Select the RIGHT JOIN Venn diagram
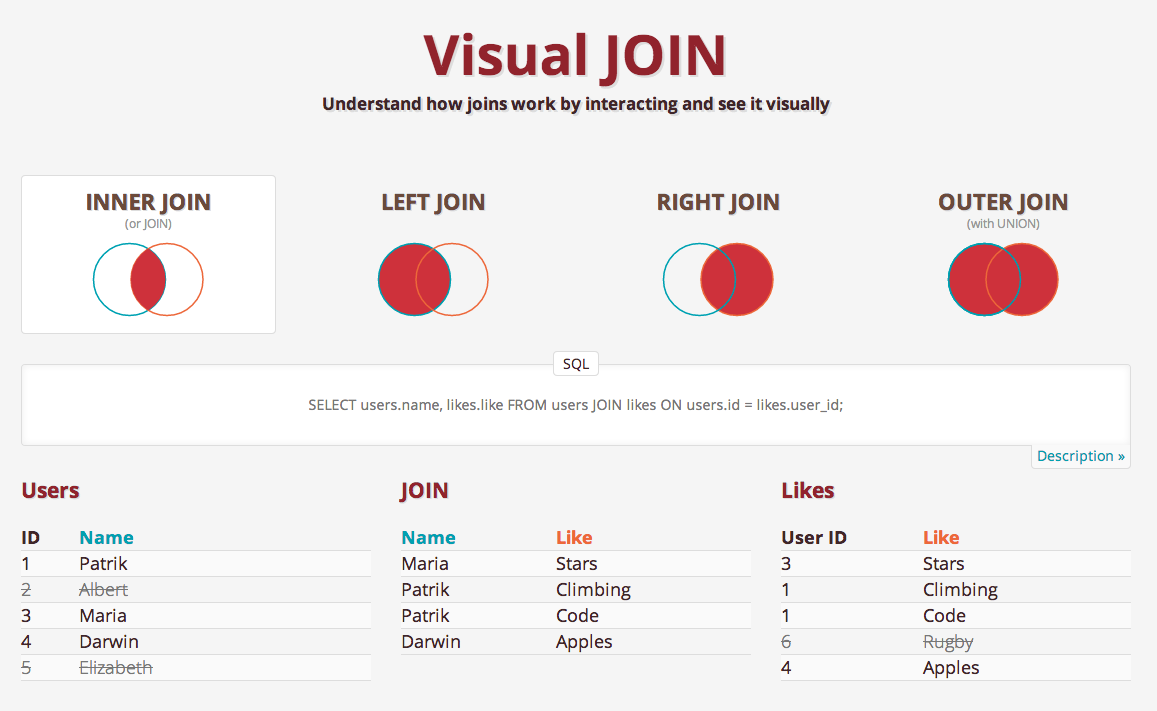This screenshot has width=1157, height=711. (718, 279)
